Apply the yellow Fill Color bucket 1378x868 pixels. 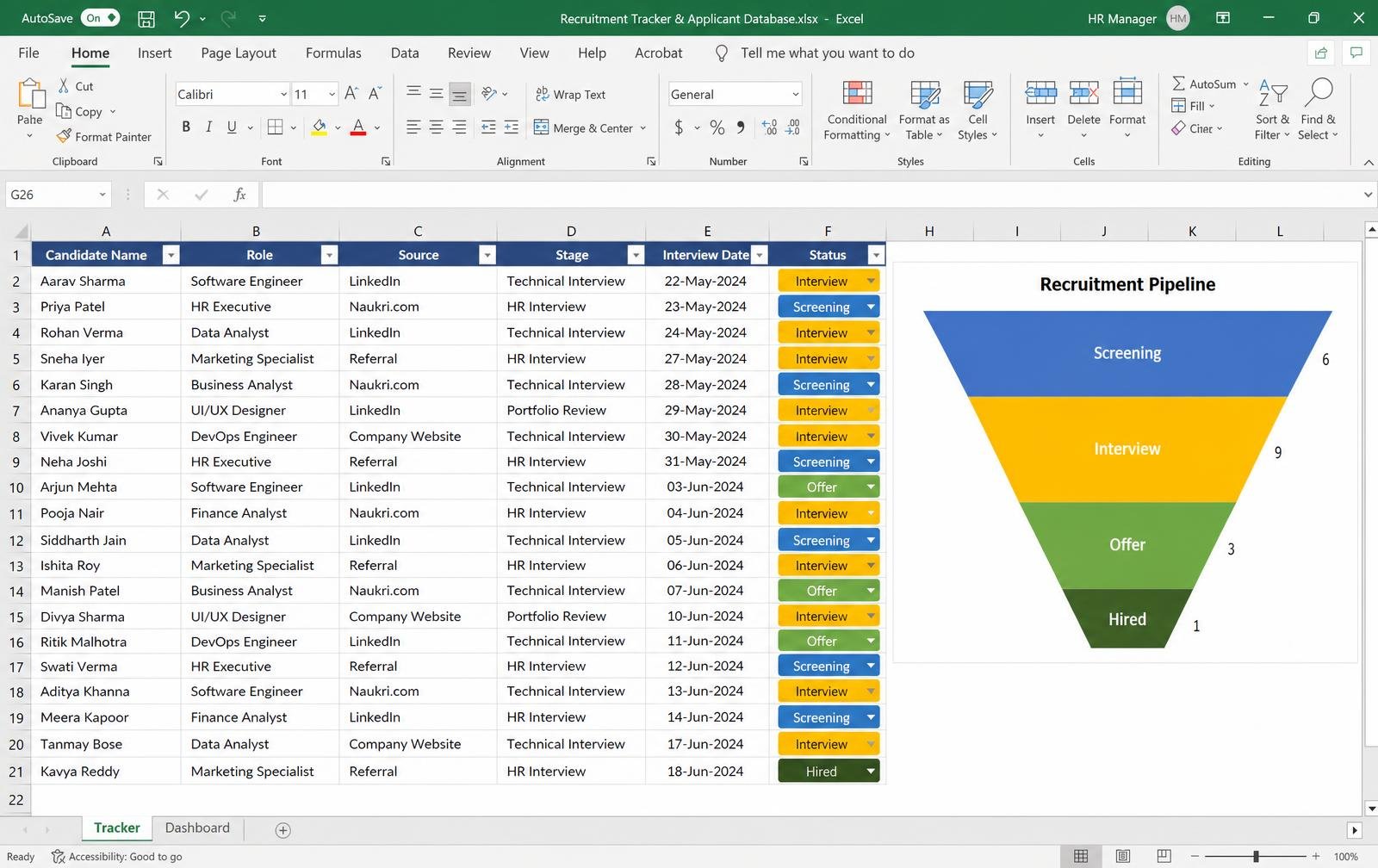coord(320,127)
